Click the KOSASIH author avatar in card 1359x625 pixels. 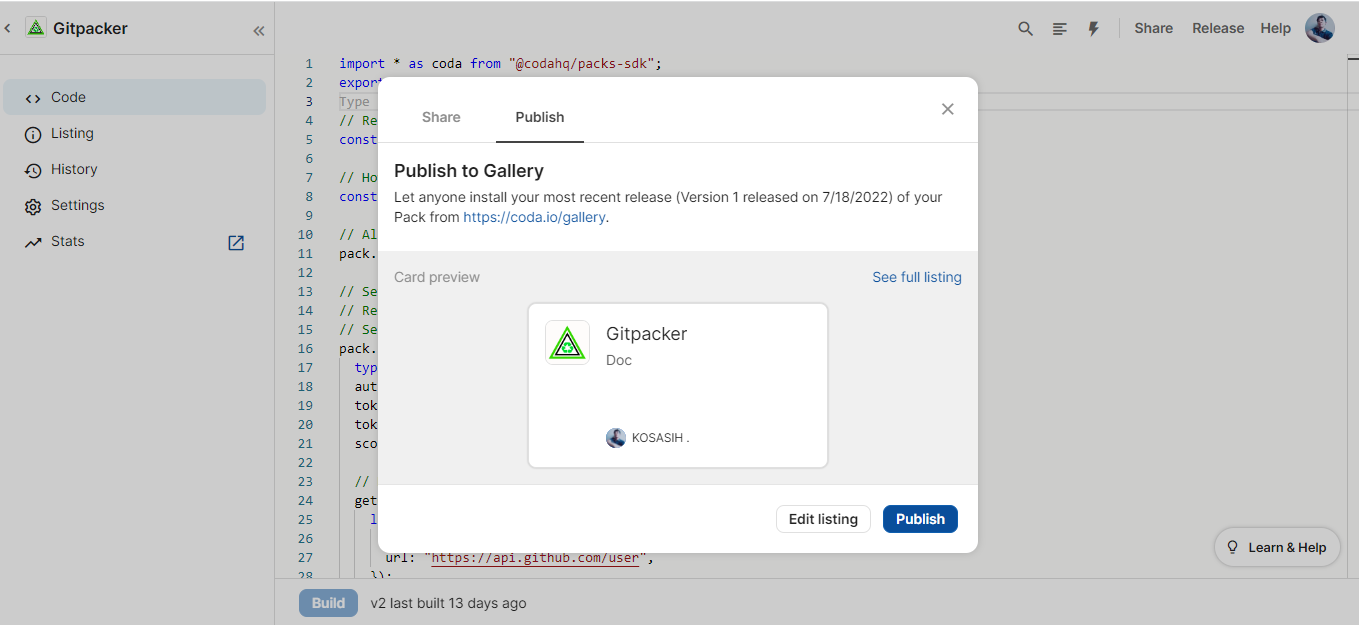pos(616,438)
